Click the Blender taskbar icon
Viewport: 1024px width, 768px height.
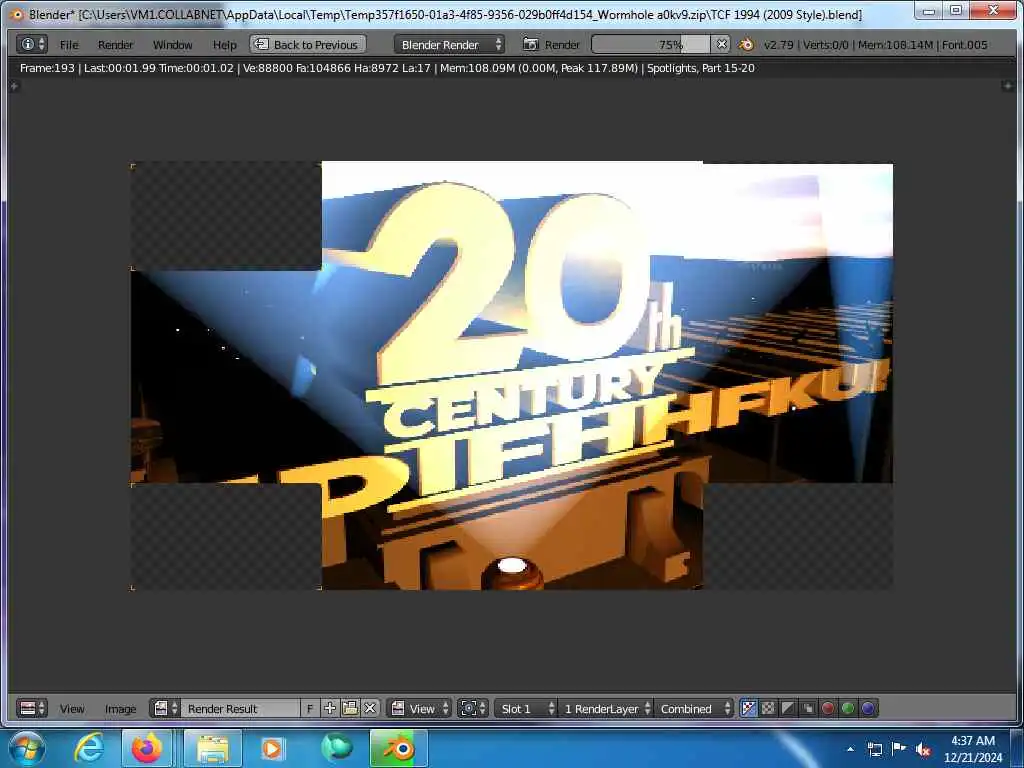[399, 748]
